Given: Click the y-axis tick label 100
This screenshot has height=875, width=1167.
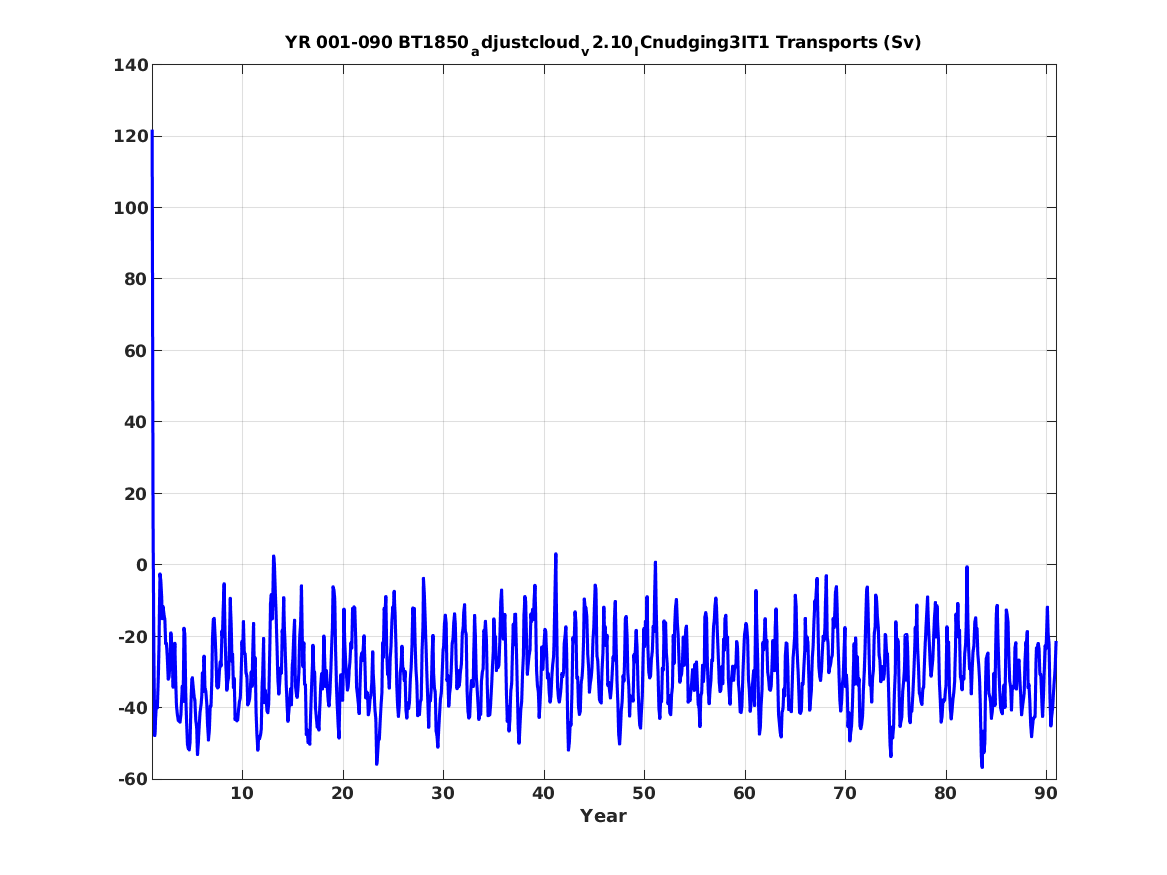Looking at the screenshot, I should click(x=130, y=208).
